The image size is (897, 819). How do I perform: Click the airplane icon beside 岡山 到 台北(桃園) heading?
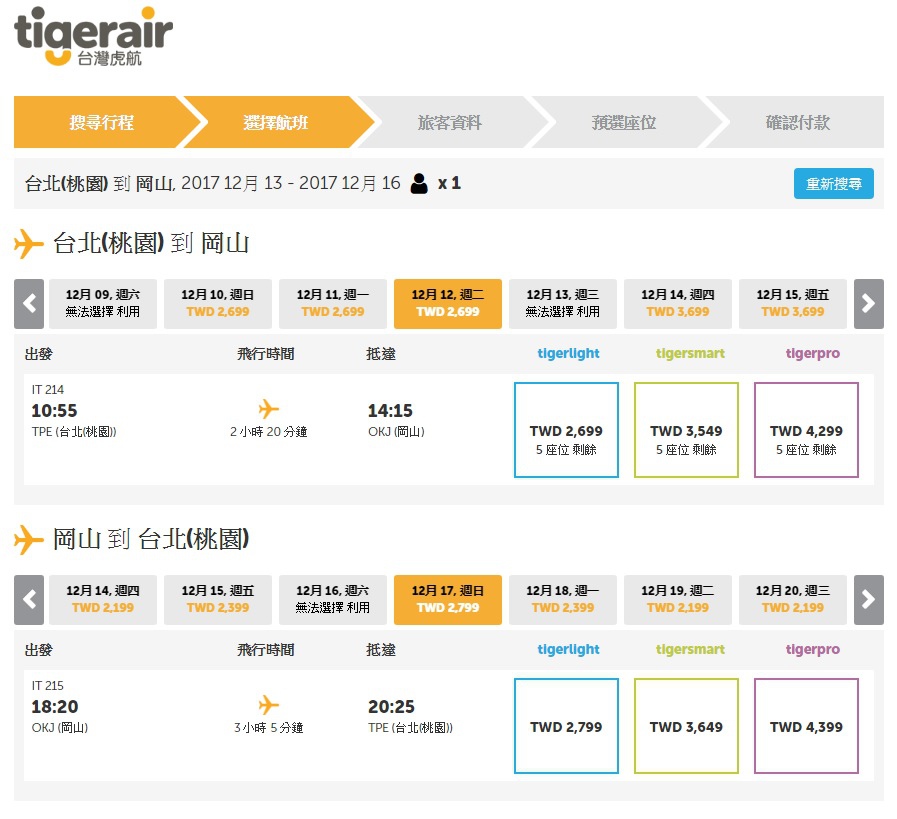[29, 539]
